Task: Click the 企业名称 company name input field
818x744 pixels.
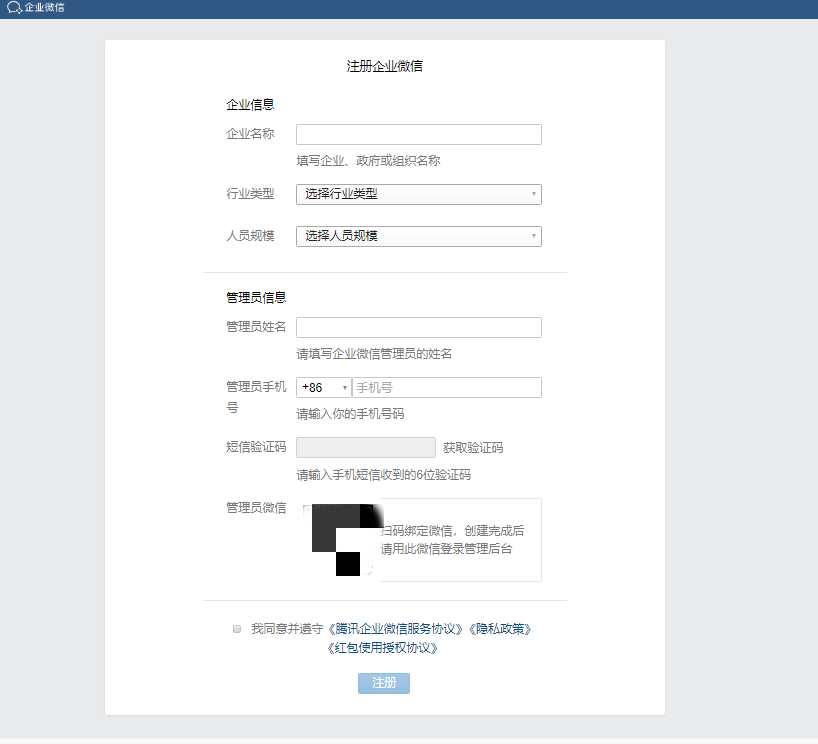Action: 418,134
